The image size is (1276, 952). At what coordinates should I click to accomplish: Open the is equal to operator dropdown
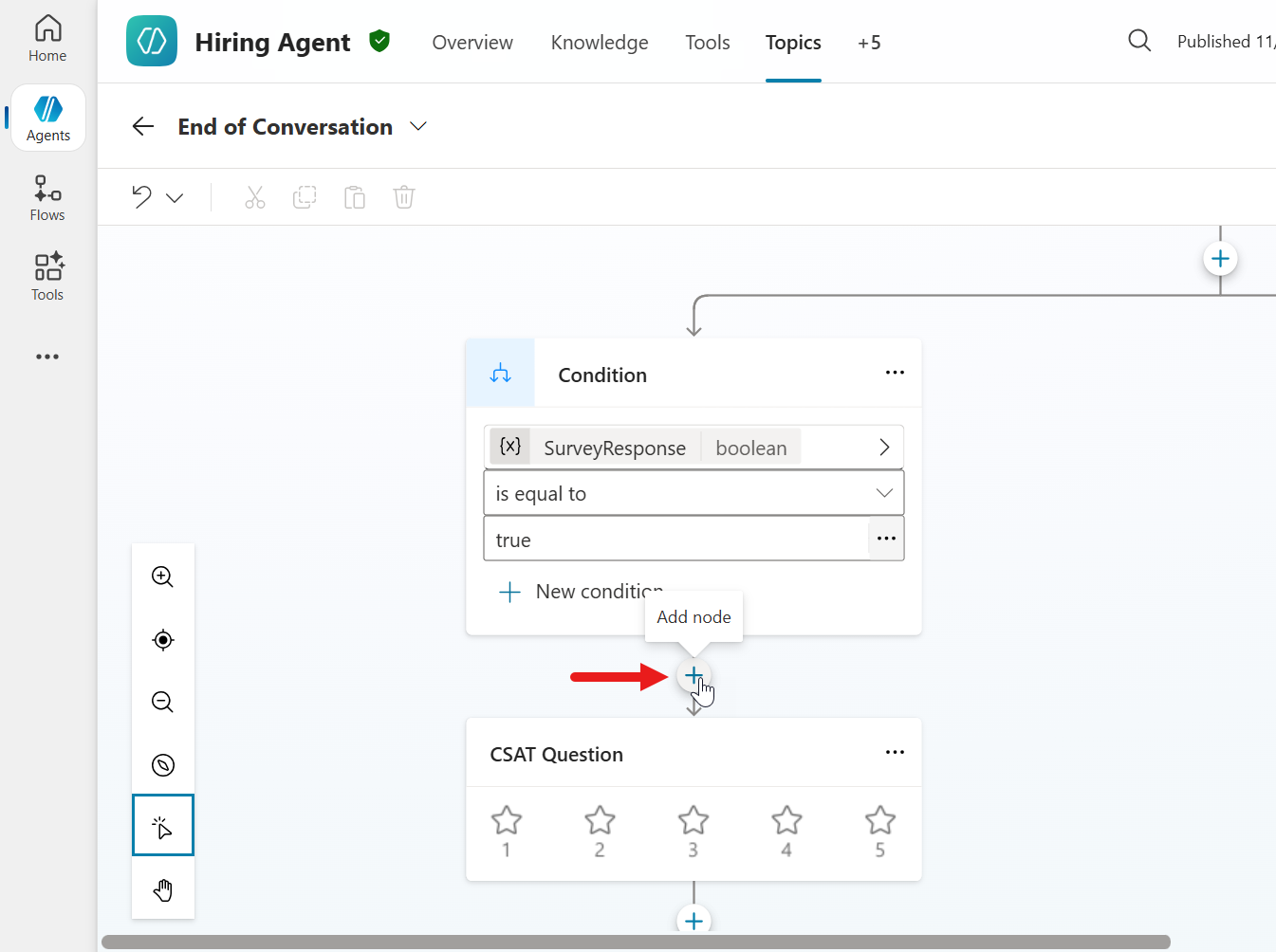click(x=693, y=493)
